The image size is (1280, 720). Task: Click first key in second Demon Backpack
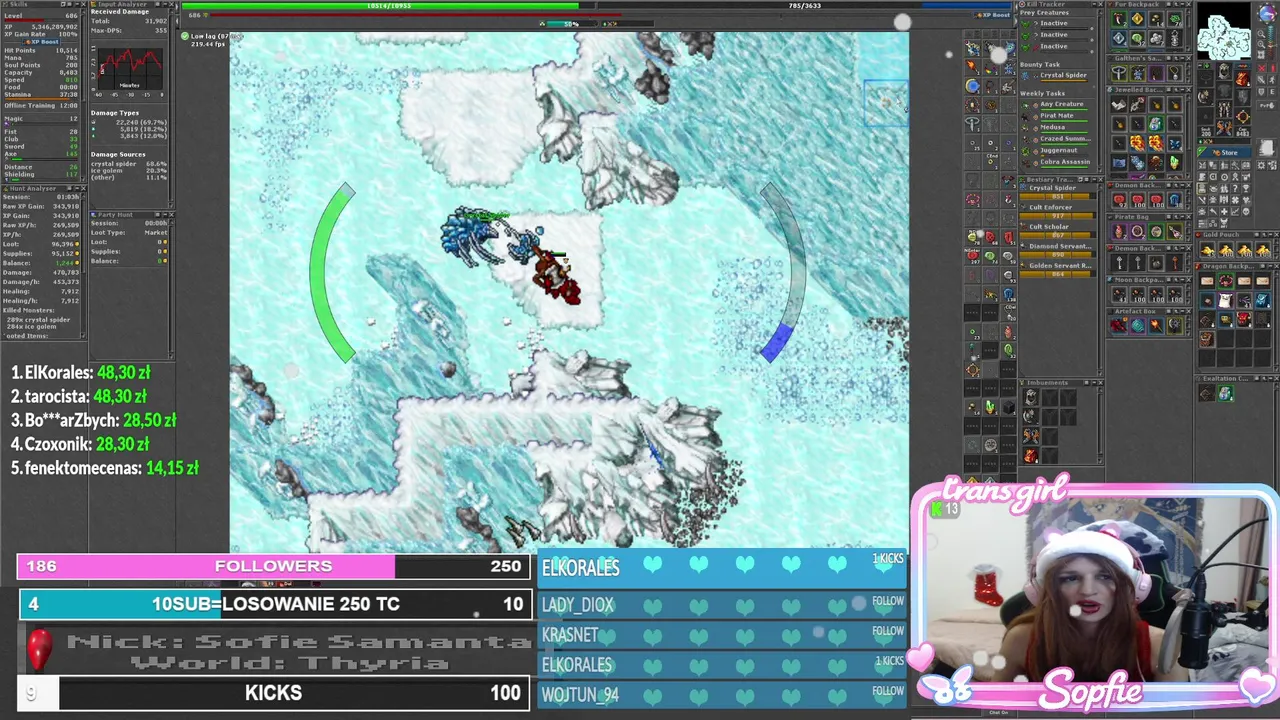click(x=1119, y=263)
